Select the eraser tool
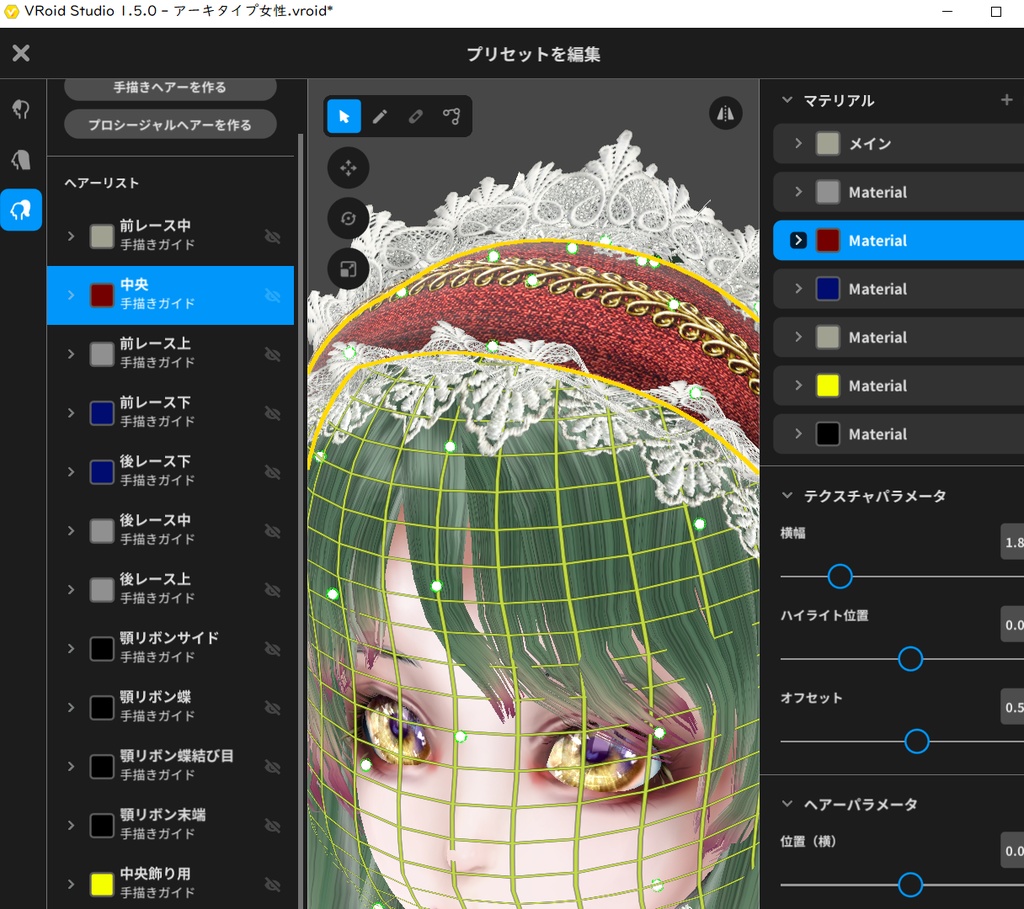The width and height of the screenshot is (1024, 909). [415, 116]
